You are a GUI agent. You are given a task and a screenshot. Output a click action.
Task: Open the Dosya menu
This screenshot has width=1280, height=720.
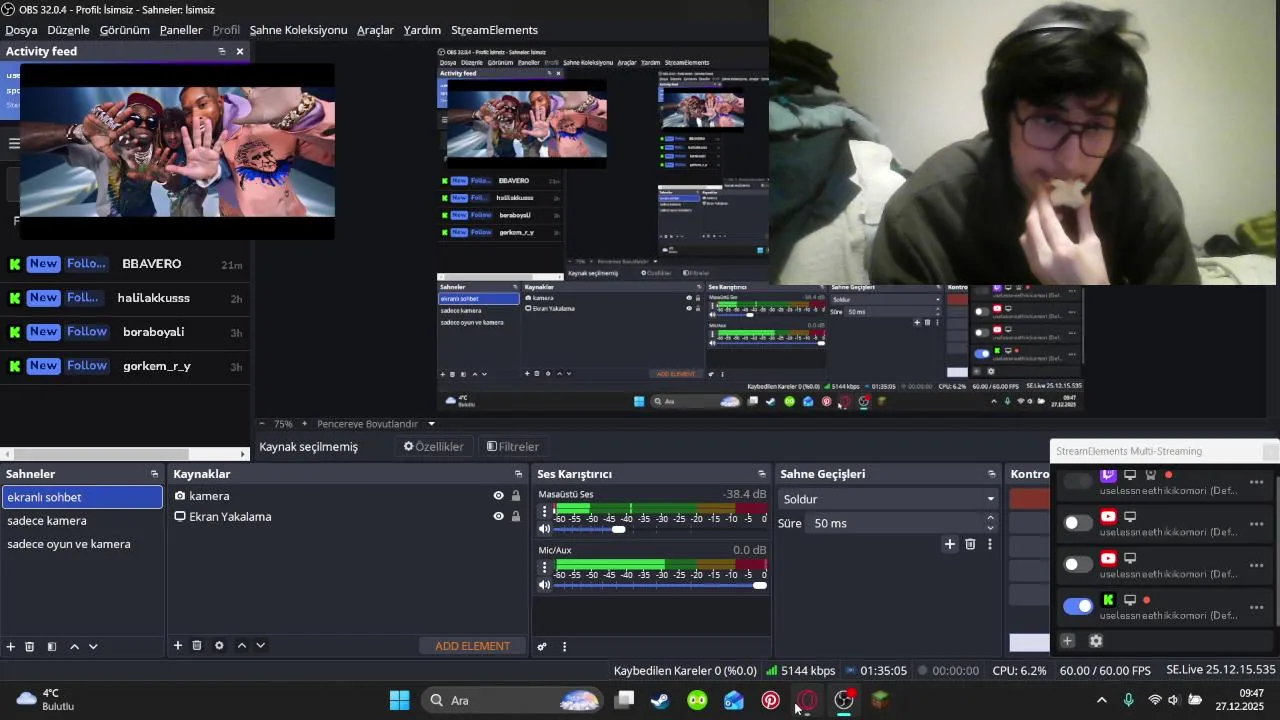tap(21, 30)
